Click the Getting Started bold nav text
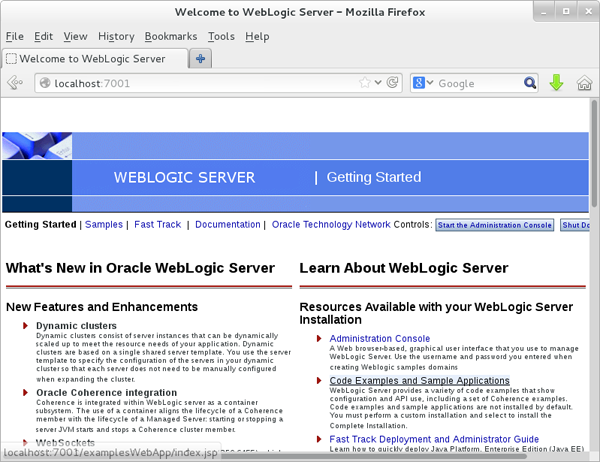Screen dimensions: 600x462 40,224
